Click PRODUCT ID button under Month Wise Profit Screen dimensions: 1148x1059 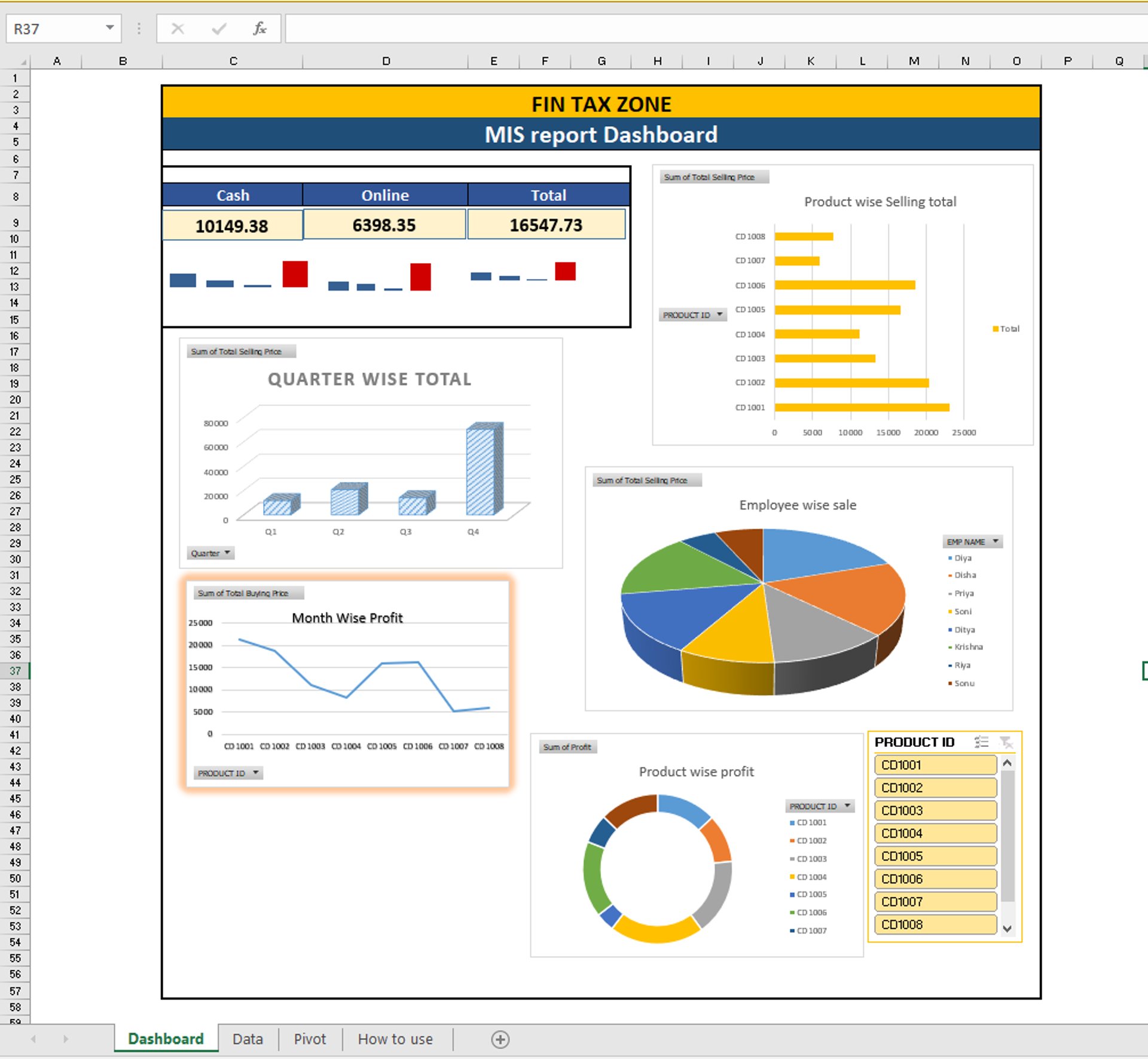[x=228, y=773]
